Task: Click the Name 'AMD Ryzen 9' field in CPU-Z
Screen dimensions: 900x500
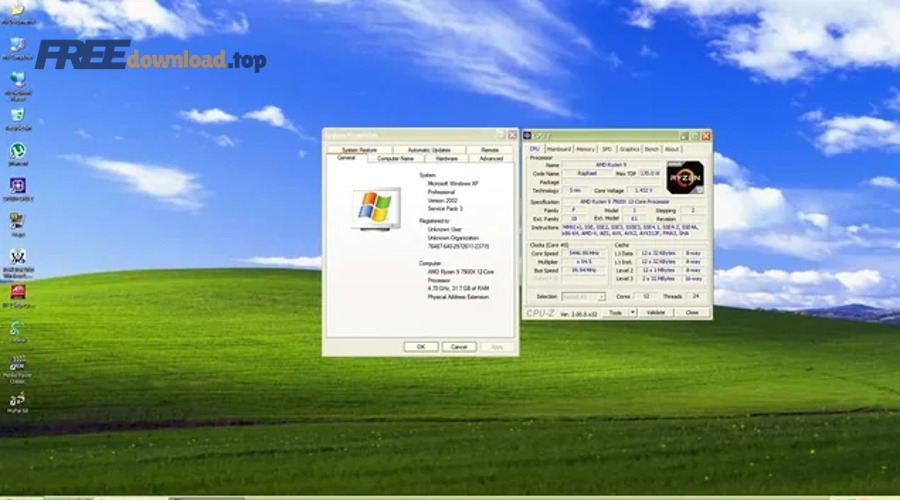Action: (611, 165)
